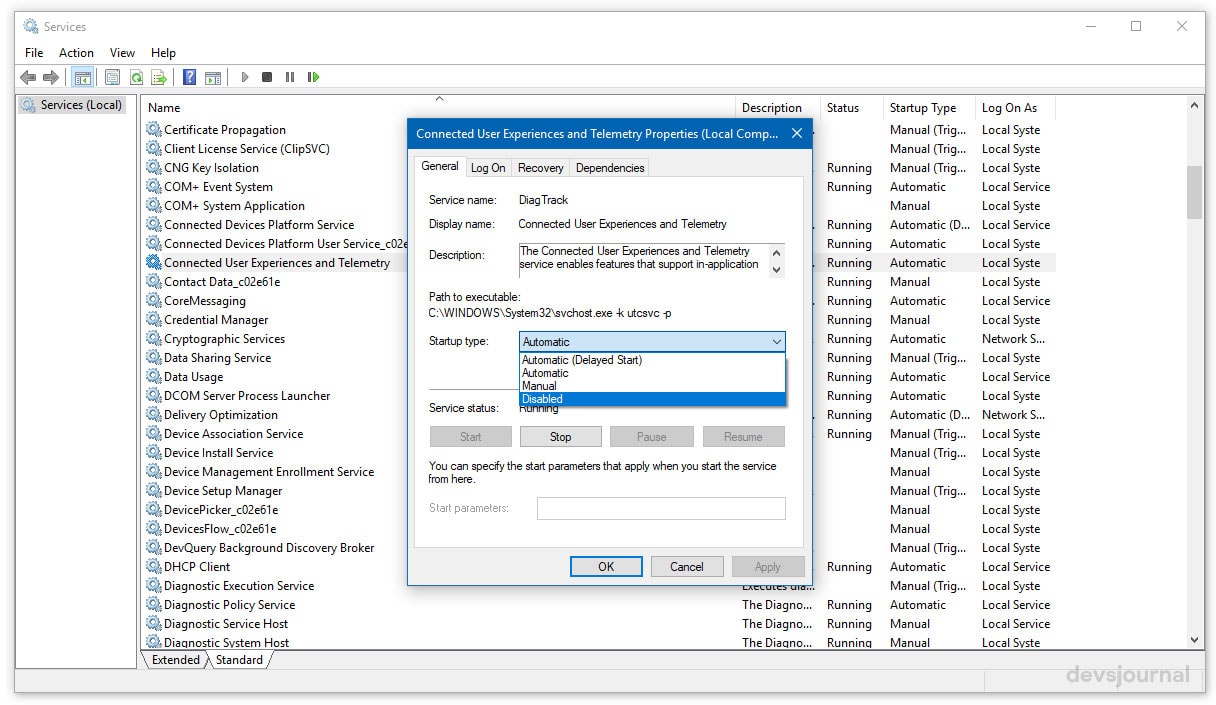The image size is (1216, 705).
Task: Click the Stop button in the dialog
Action: click(x=561, y=437)
